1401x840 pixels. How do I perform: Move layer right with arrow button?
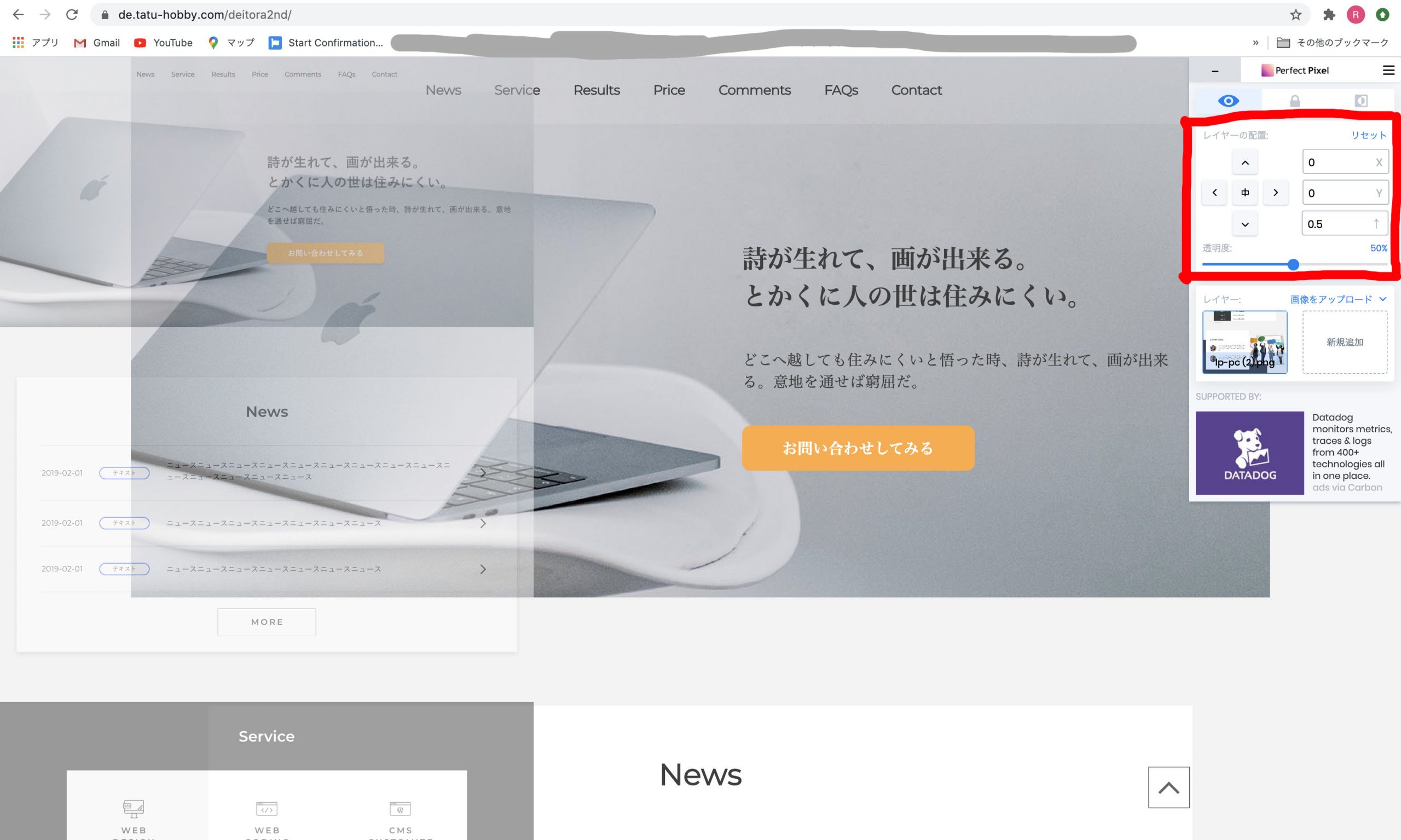click(1275, 193)
